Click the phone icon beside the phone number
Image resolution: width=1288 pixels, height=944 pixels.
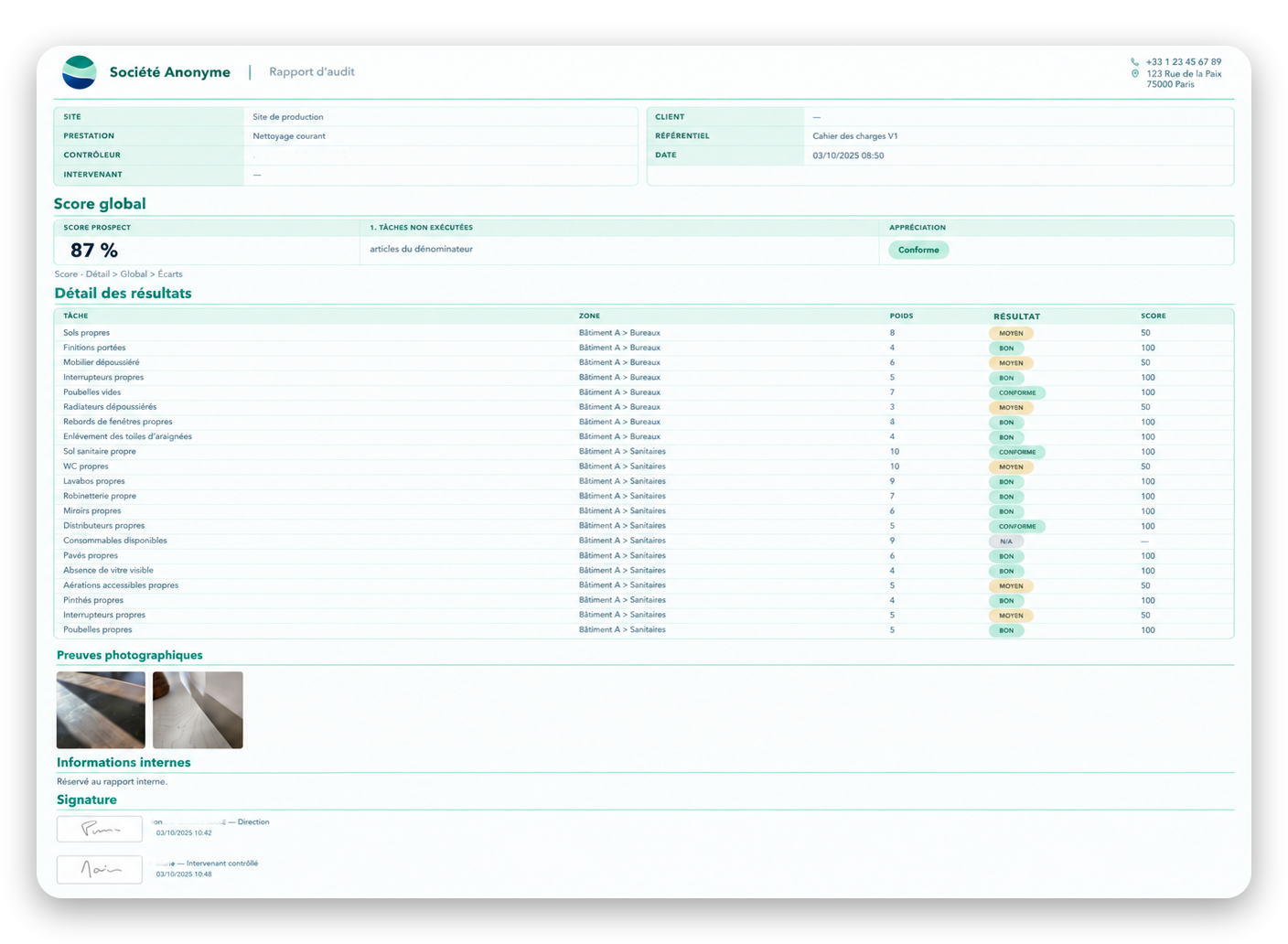[x=1135, y=62]
